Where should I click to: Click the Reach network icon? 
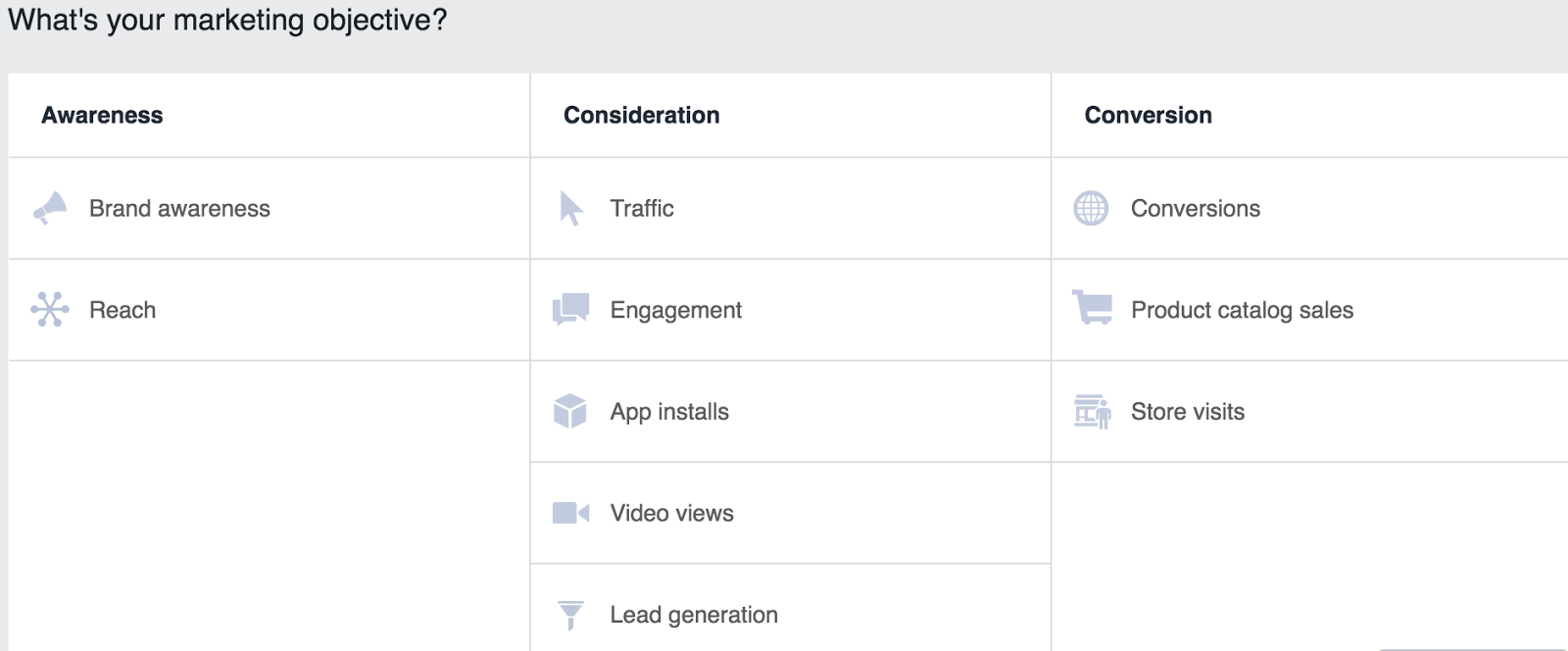50,310
